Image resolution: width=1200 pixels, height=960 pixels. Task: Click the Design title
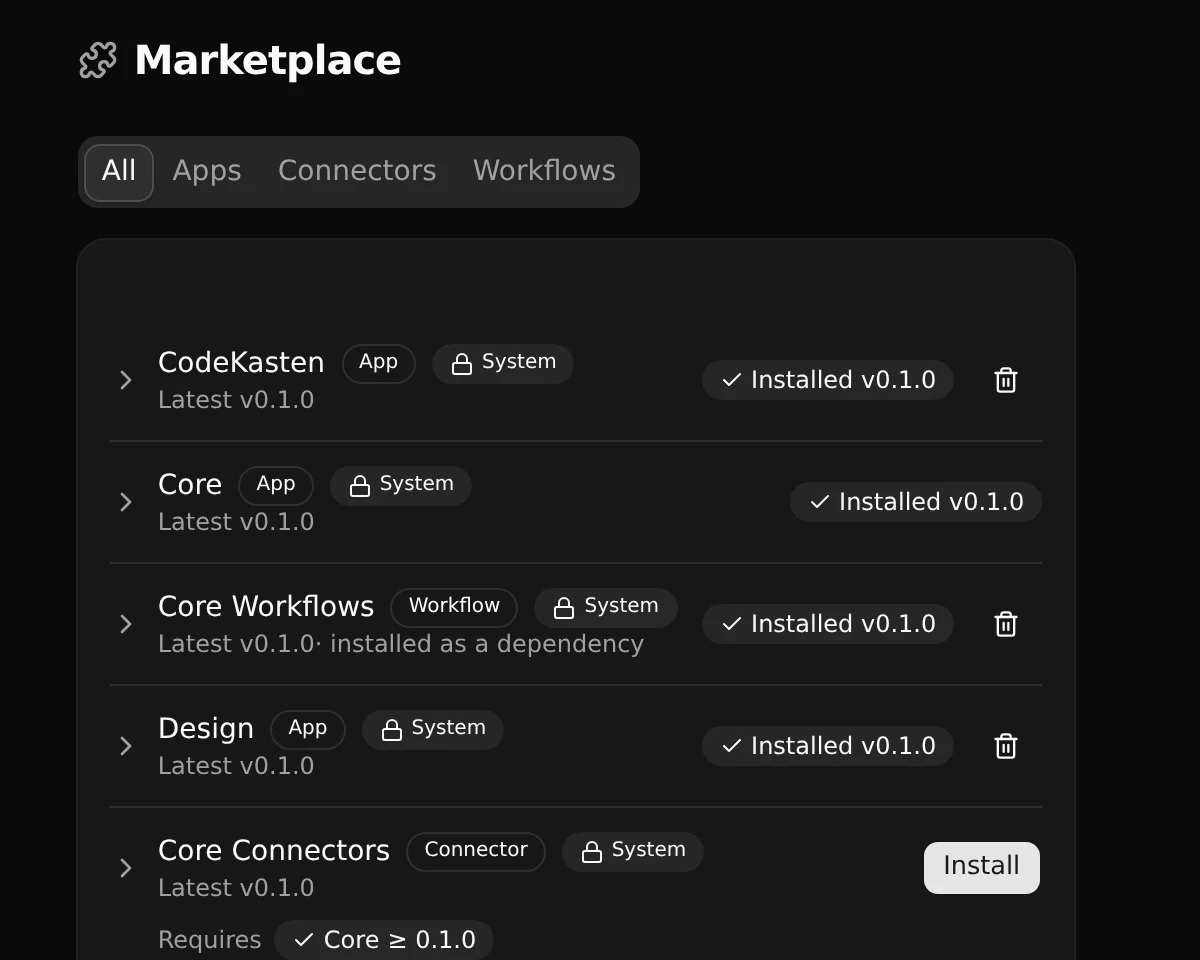206,729
